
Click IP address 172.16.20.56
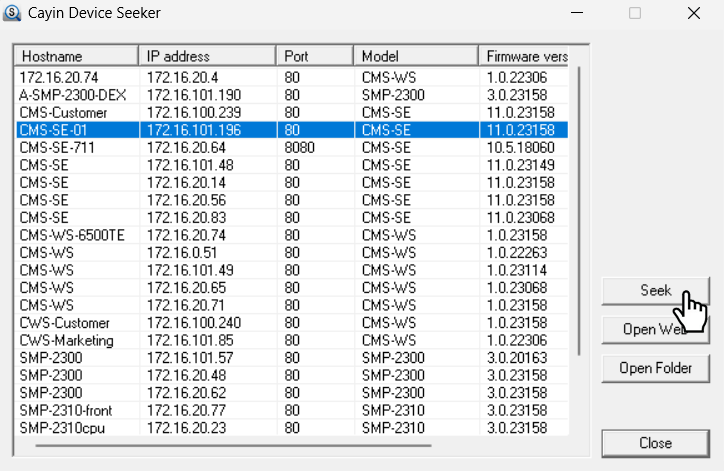point(186,200)
